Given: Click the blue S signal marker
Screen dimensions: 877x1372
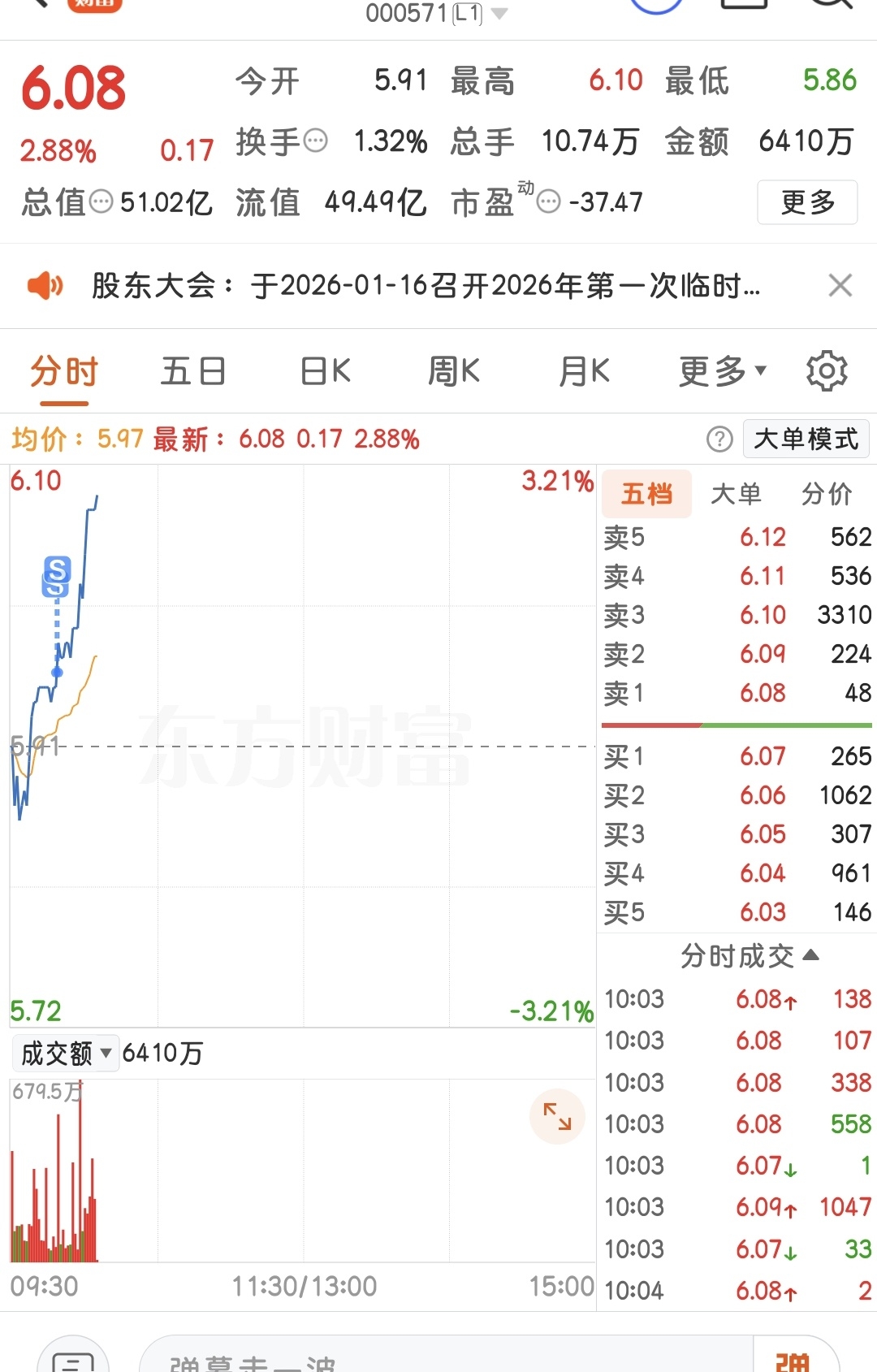Looking at the screenshot, I should click(56, 573).
